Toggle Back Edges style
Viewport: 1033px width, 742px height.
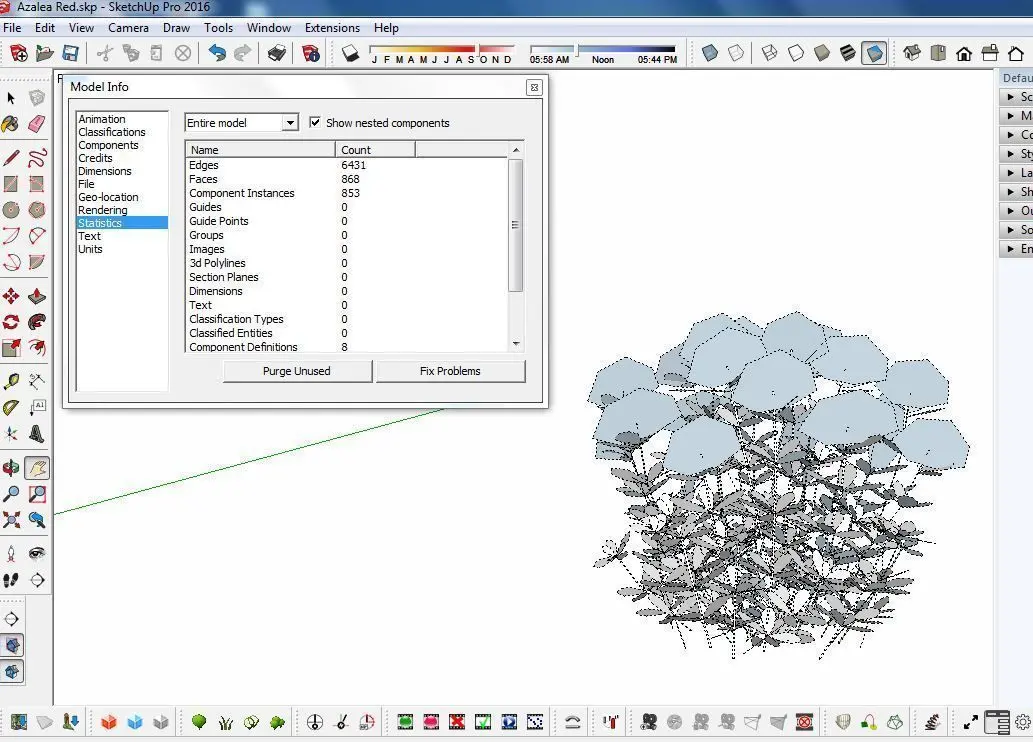[736, 53]
